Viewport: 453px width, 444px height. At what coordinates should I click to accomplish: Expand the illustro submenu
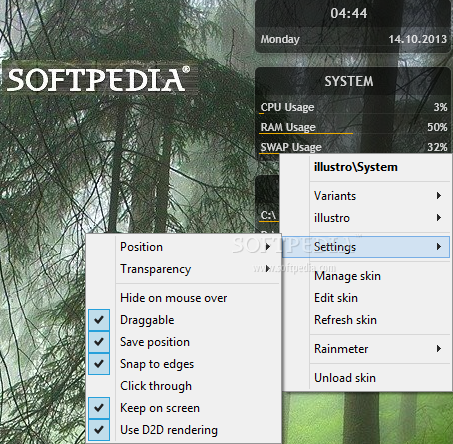(366, 218)
